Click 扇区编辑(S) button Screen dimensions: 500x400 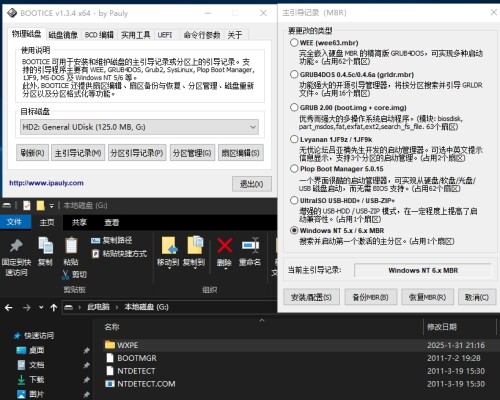point(241,153)
